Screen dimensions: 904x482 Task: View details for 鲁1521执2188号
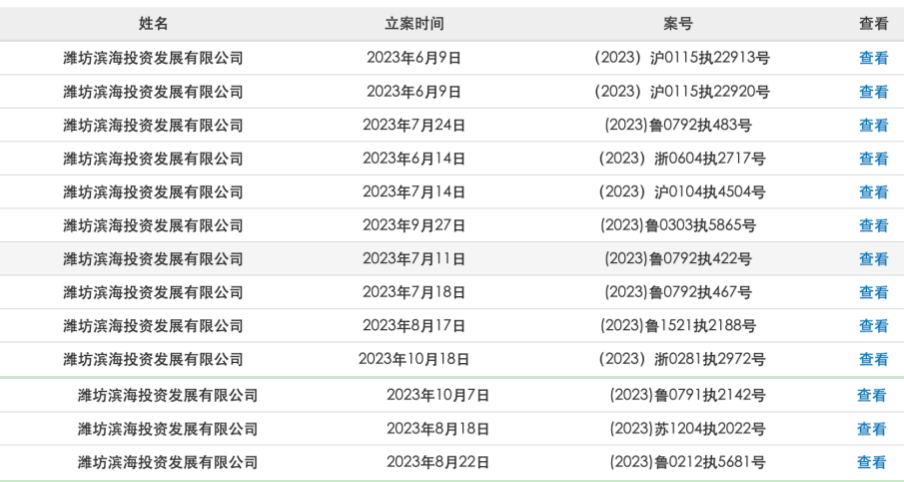coord(873,326)
